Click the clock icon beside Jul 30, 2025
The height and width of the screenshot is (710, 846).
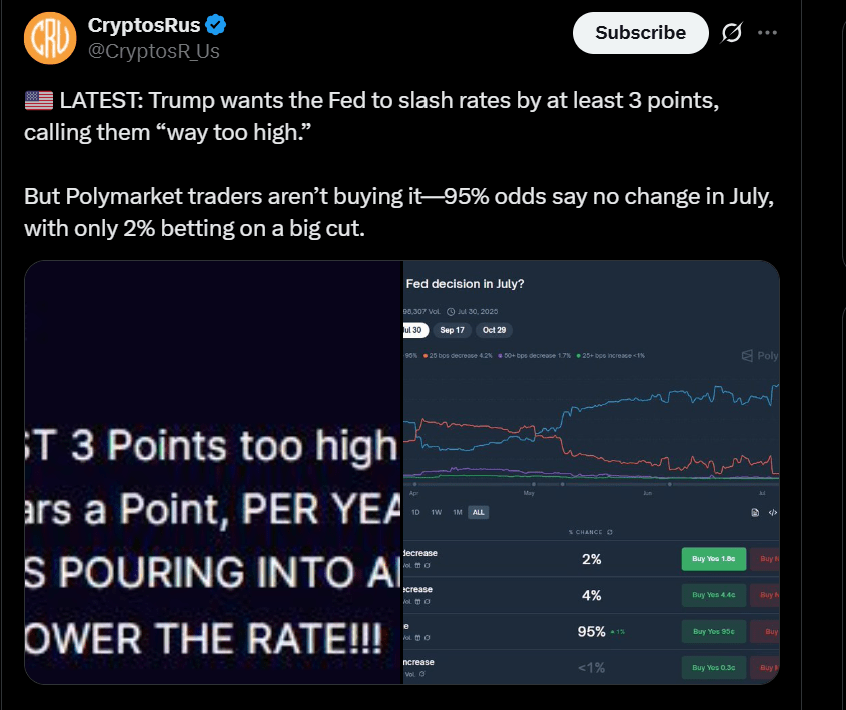450,310
